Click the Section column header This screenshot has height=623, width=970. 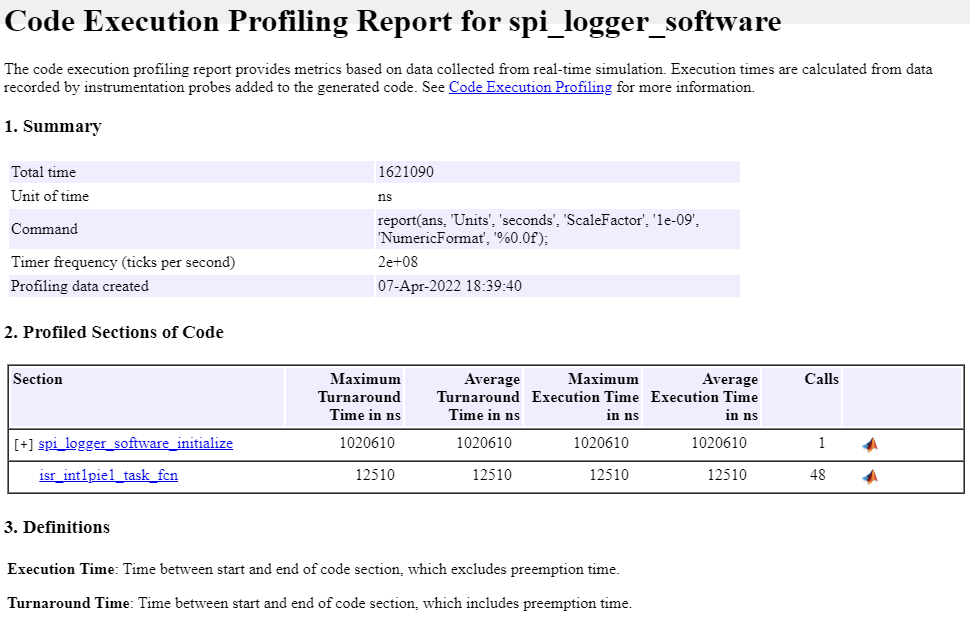[x=38, y=380]
